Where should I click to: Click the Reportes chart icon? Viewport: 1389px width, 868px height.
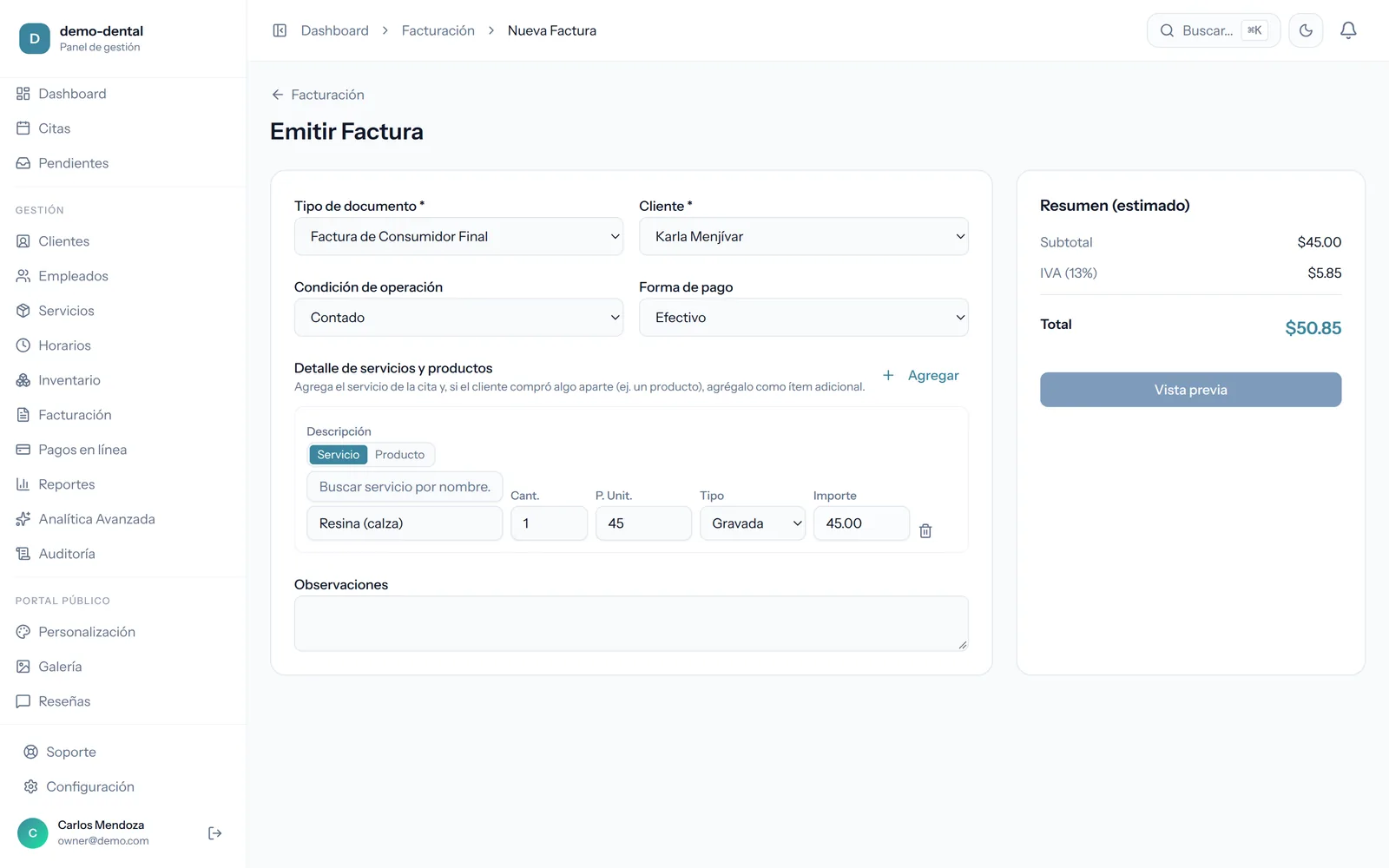[x=23, y=484]
